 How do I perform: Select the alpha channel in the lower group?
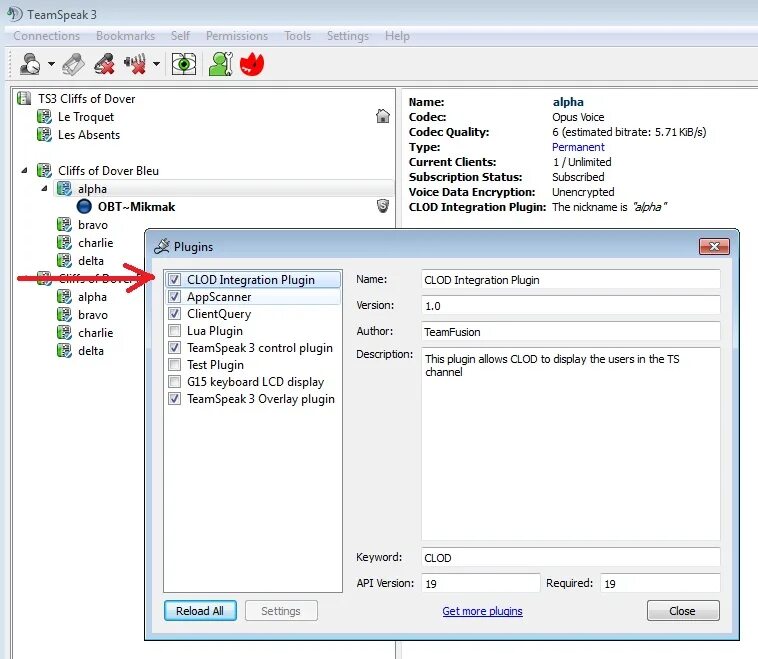click(x=92, y=297)
